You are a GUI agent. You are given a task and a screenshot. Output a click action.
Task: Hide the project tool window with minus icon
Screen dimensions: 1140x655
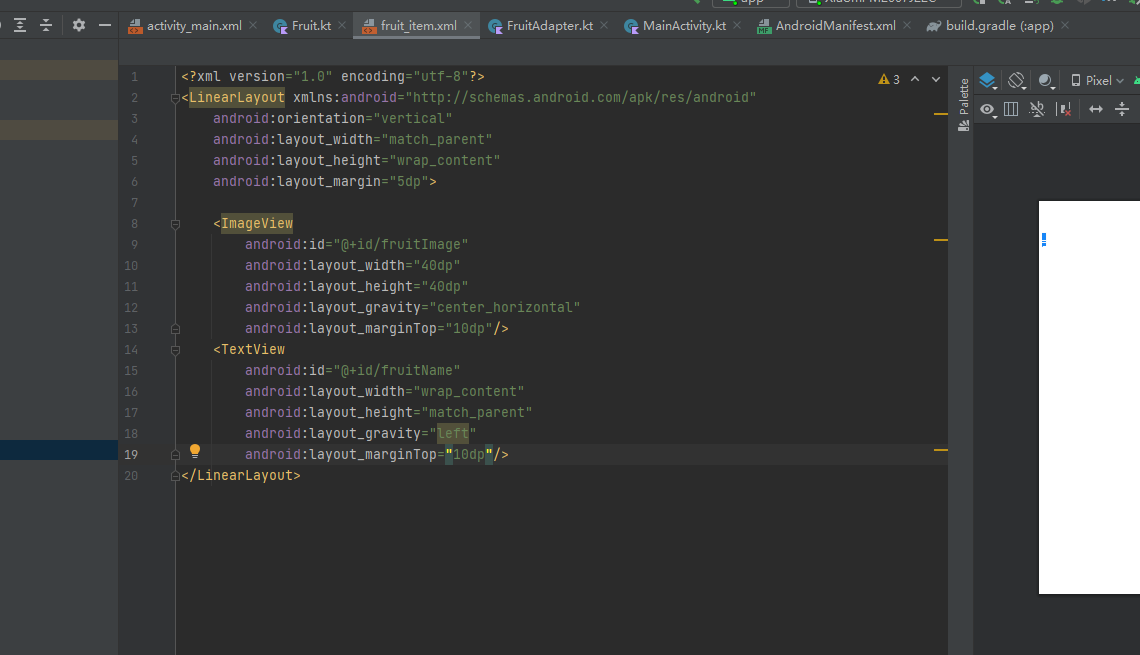105,25
